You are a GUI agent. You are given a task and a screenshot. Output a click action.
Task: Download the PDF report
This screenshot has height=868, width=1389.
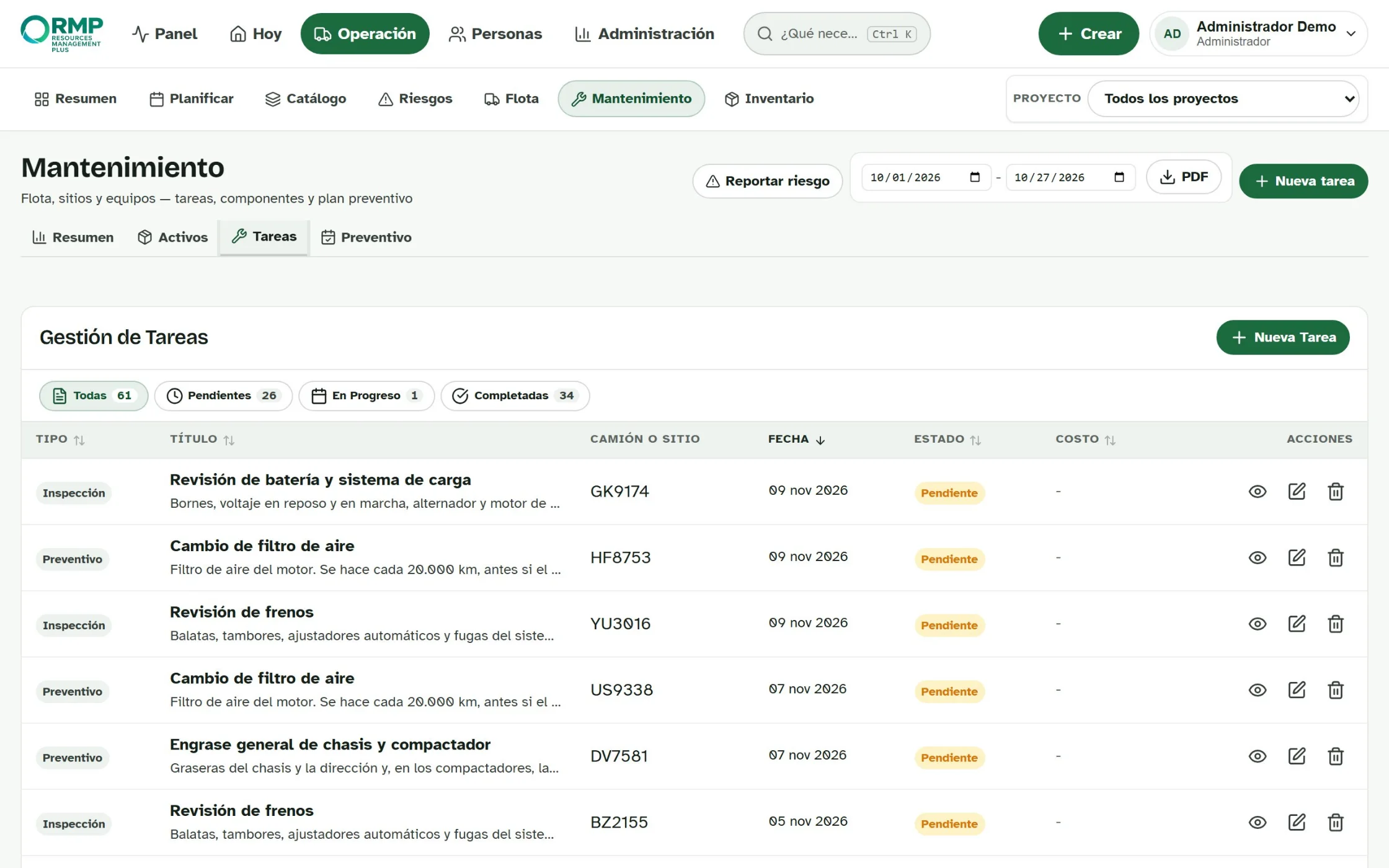click(x=1184, y=177)
